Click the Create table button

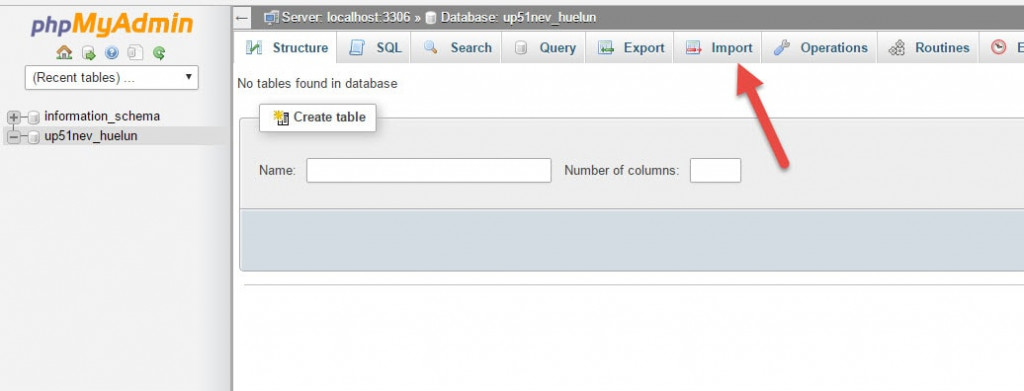click(x=317, y=117)
